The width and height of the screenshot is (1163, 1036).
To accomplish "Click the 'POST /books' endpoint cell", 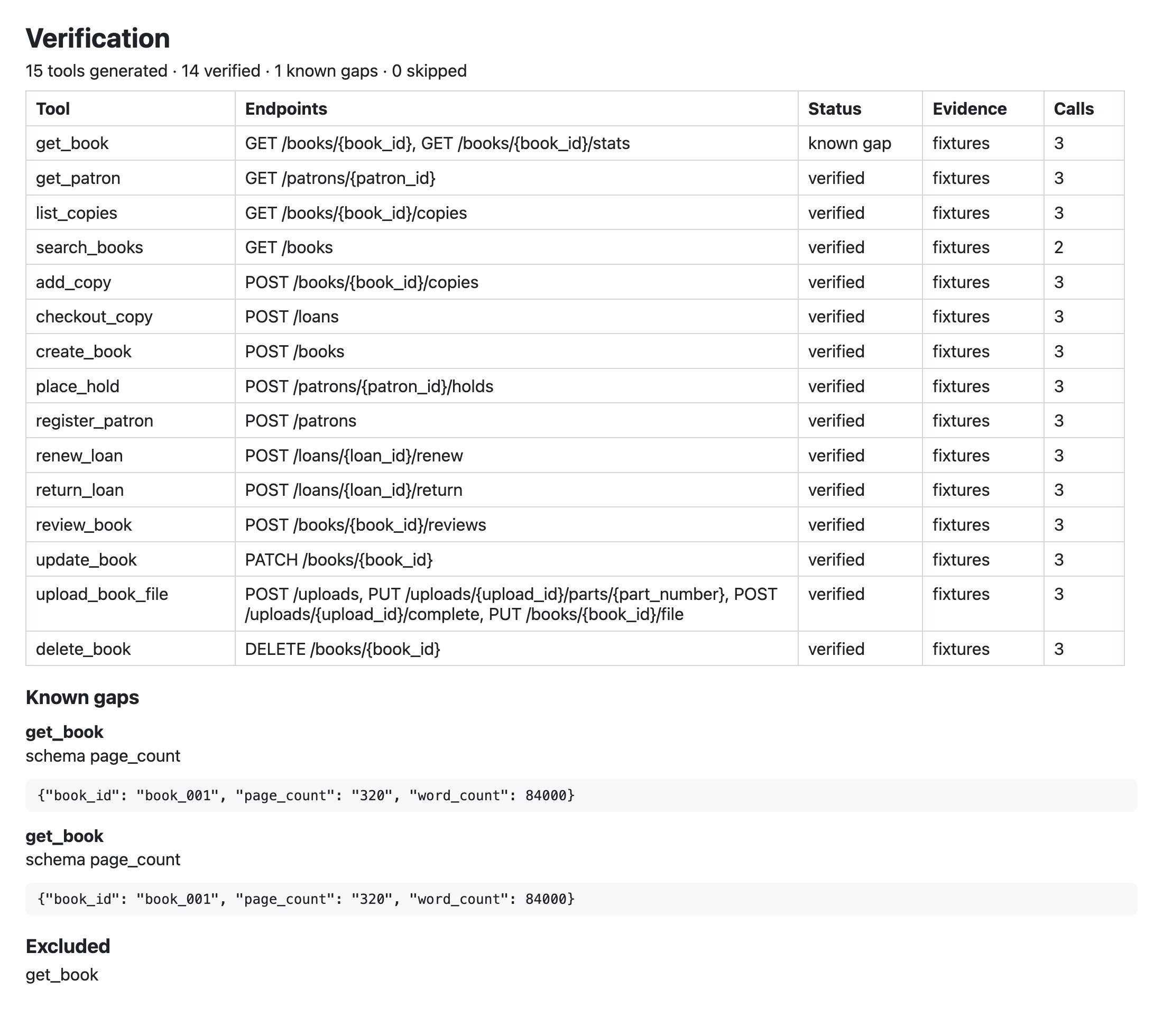I will coord(516,351).
